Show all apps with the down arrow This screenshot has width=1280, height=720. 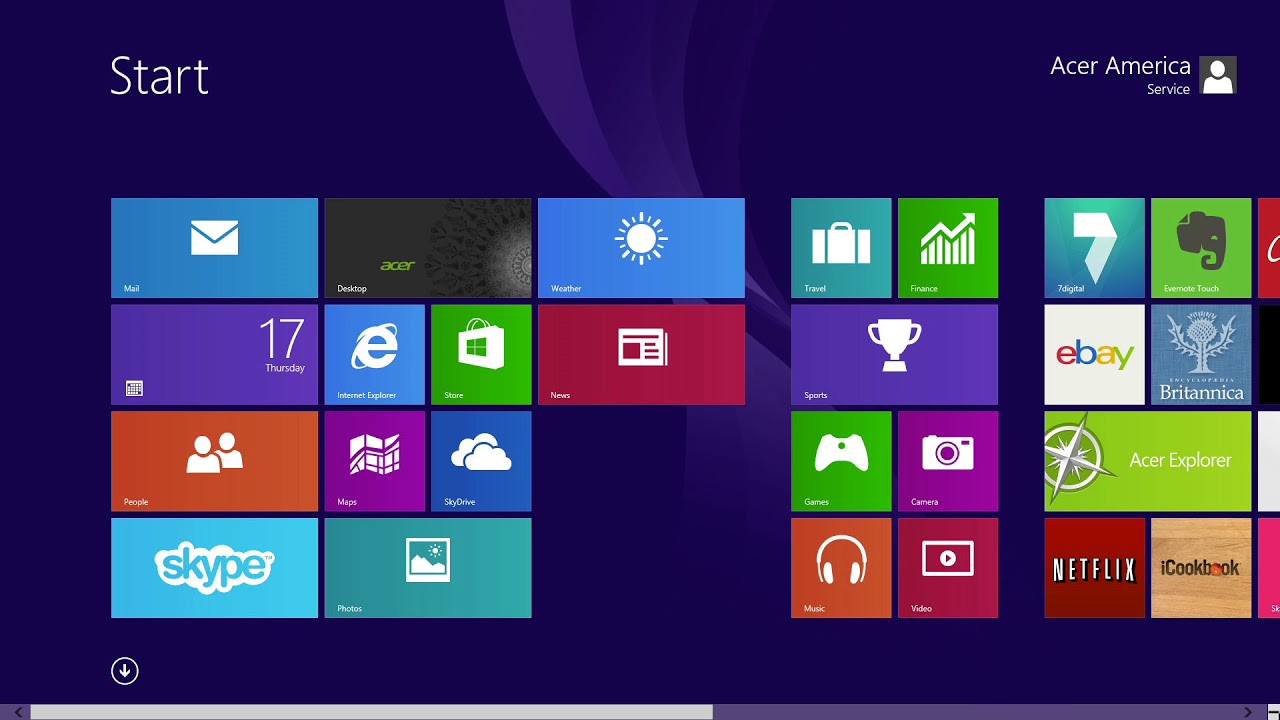(x=125, y=671)
